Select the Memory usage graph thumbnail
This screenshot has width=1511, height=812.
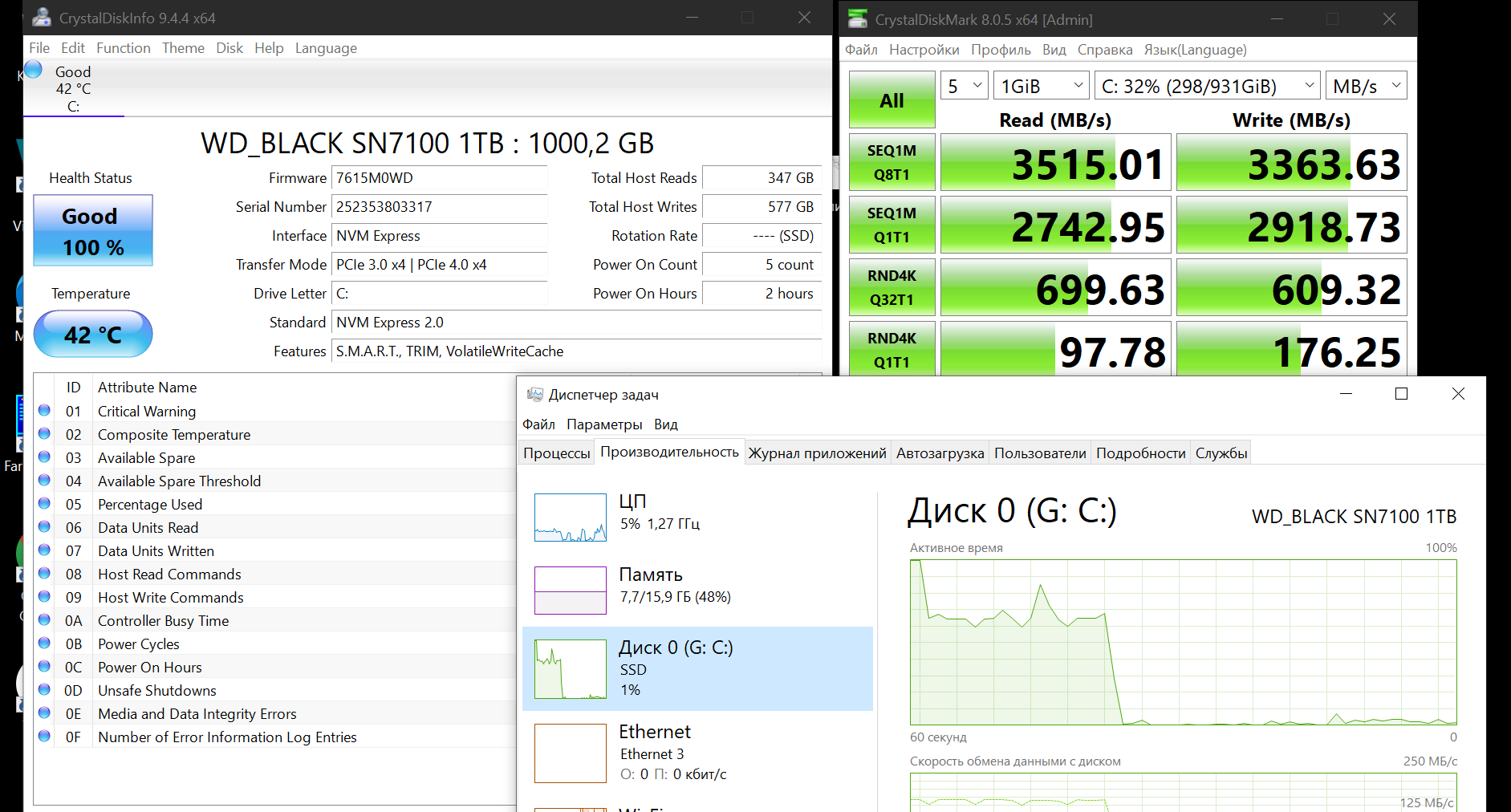point(570,591)
